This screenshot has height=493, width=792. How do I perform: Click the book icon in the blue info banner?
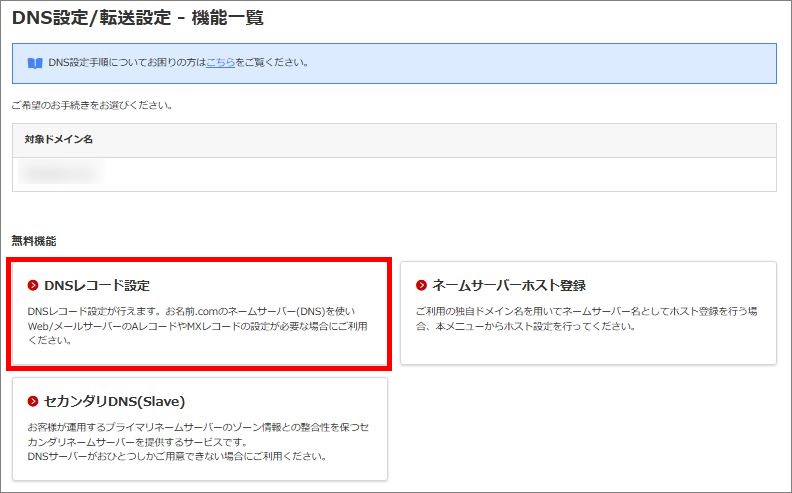pos(35,63)
